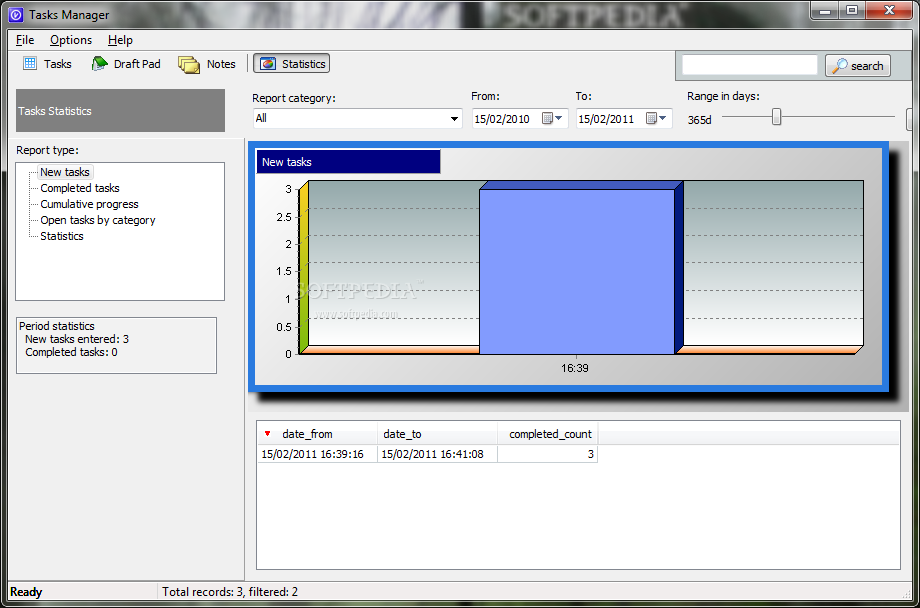Select Cumulative progress report type
Viewport: 920px width, 608px height.
(x=89, y=204)
